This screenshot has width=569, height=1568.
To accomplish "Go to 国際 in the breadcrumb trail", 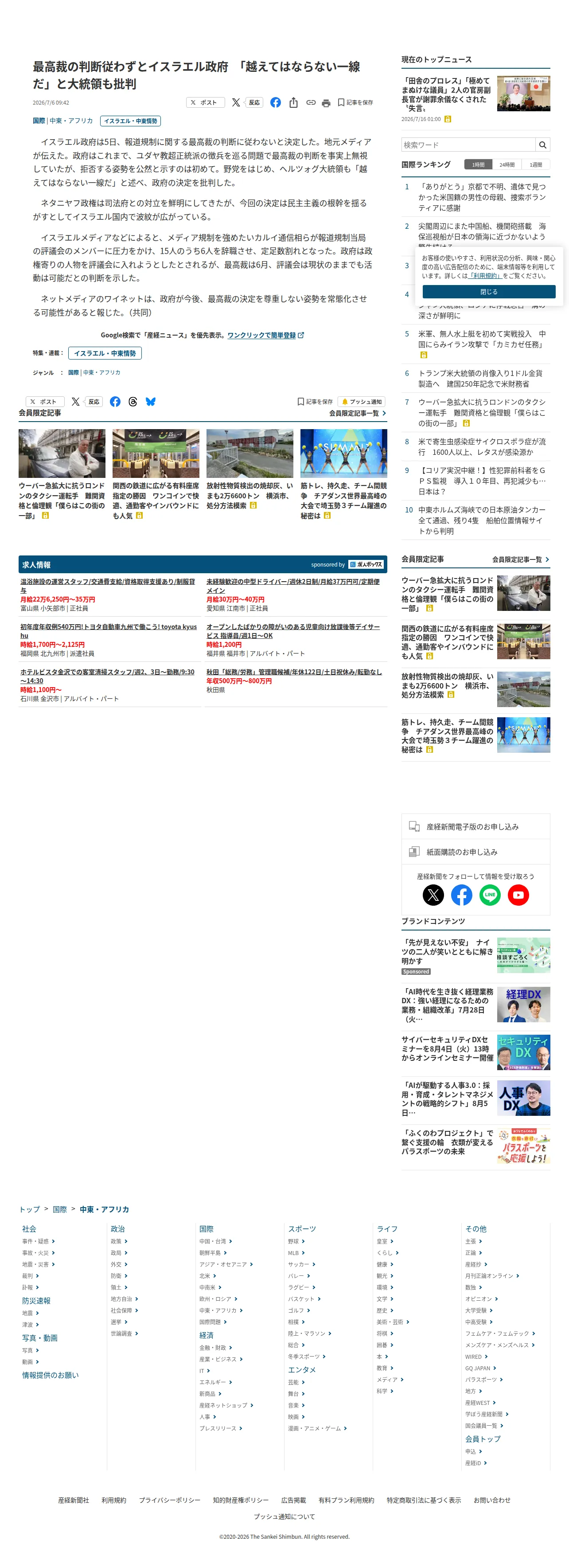I will click(x=60, y=1209).
